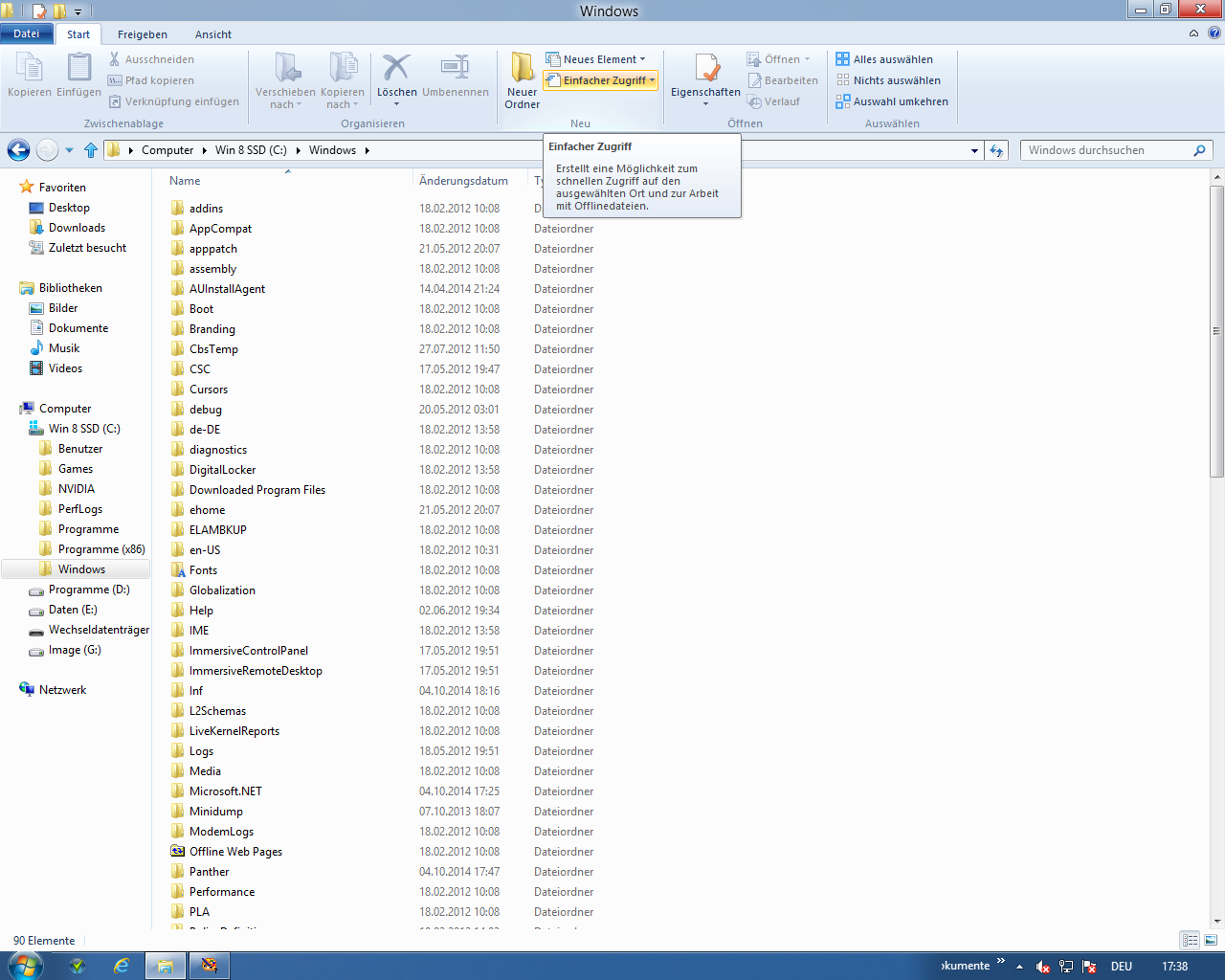Open recent locations dropdown next to forward
Viewport: 1225px width, 980px height.
(x=69, y=150)
